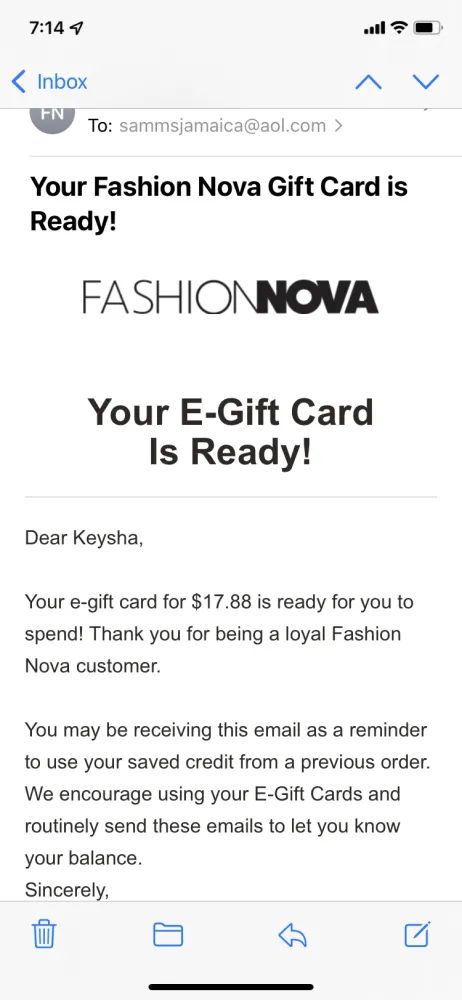Expand recipient details chevron after email address
This screenshot has width=462, height=1000.
338,126
